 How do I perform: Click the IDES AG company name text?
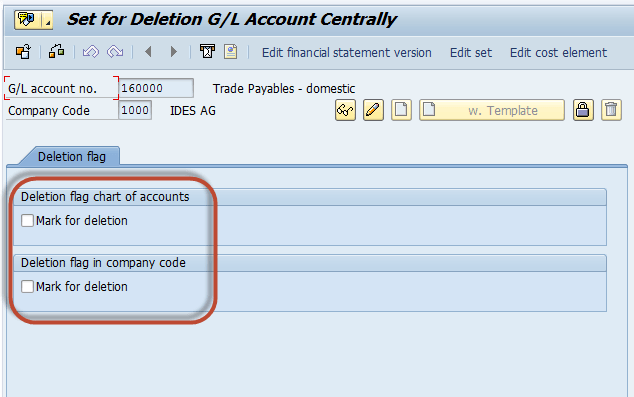(193, 110)
